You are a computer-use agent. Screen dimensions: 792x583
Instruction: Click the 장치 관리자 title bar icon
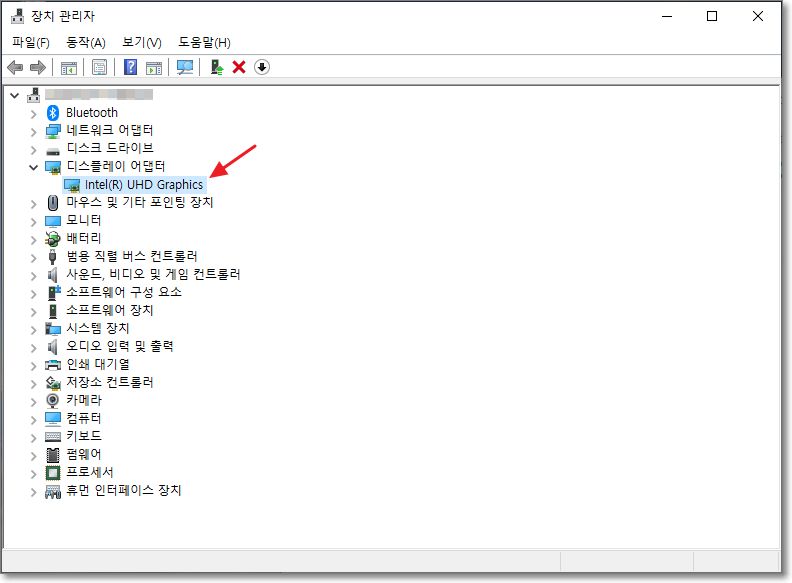(x=17, y=16)
